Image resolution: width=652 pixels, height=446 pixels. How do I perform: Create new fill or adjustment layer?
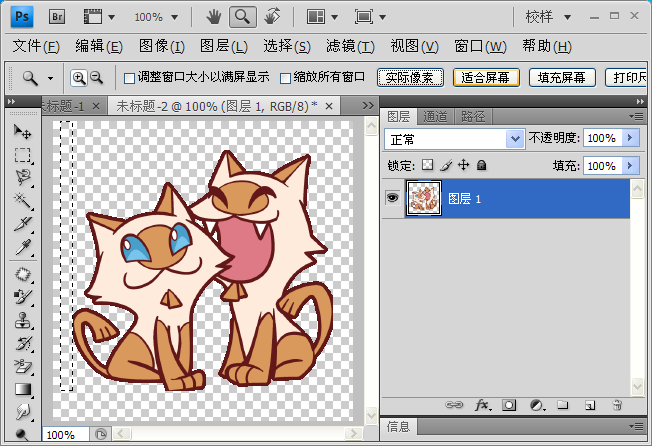(537, 405)
